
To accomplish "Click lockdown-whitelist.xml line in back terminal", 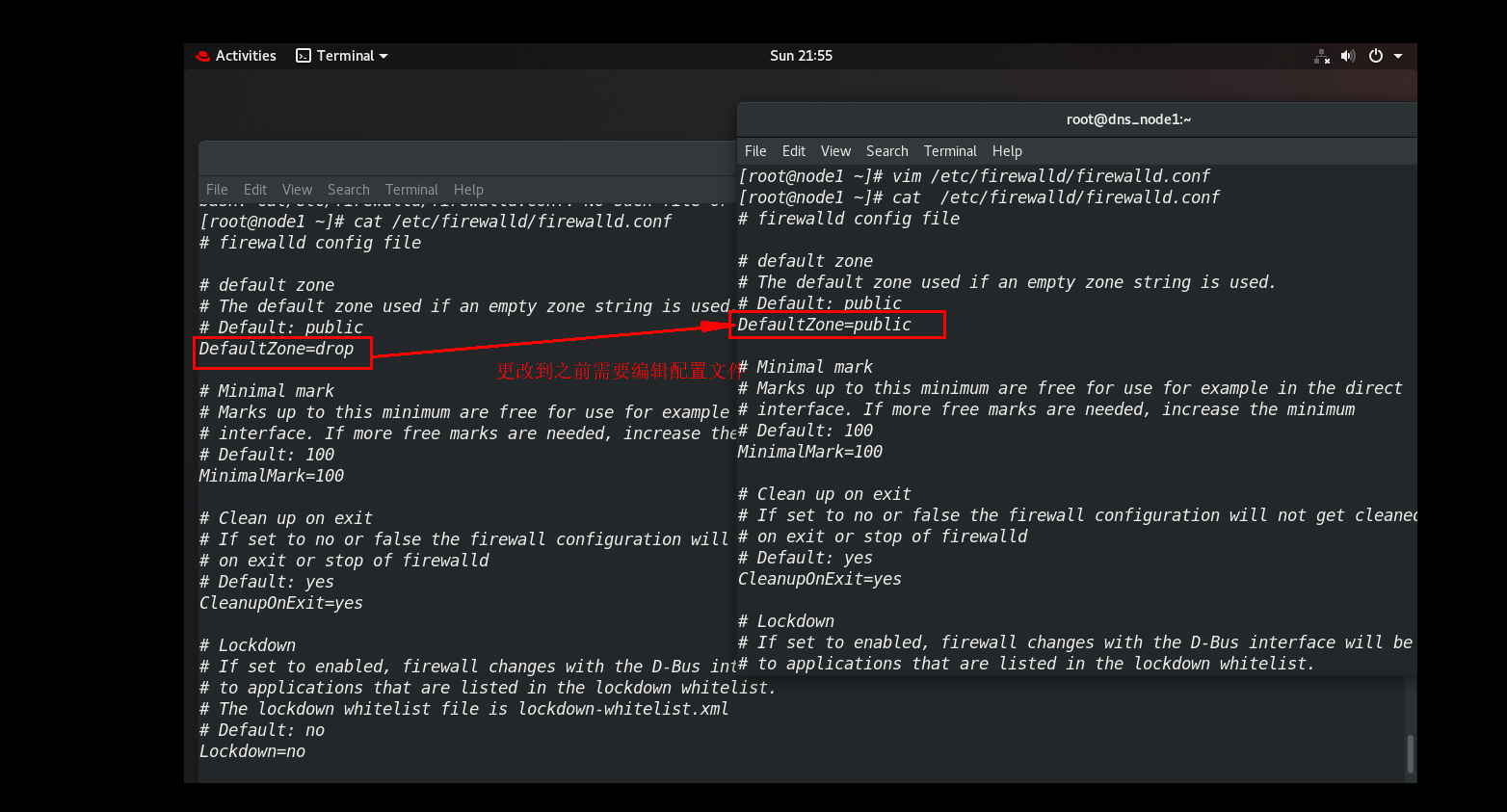I will pos(464,709).
